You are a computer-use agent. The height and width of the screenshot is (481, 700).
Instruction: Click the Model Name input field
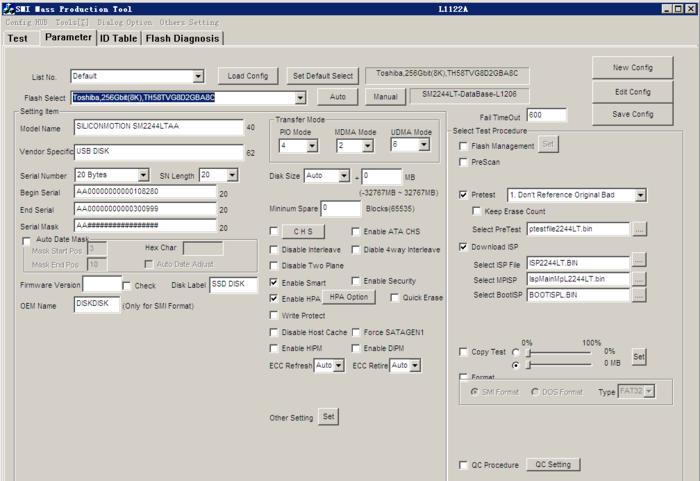[159, 127]
